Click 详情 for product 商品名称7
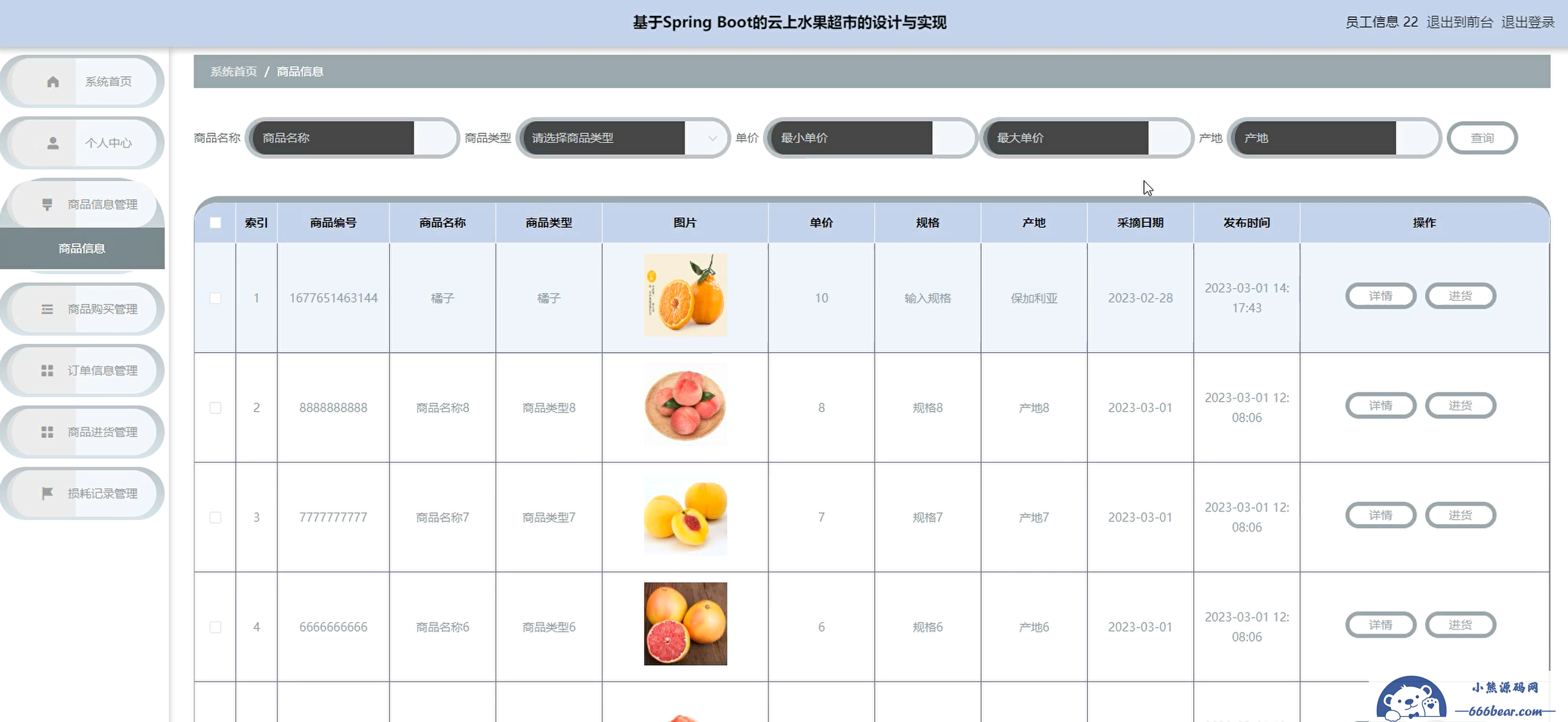 pos(1381,515)
